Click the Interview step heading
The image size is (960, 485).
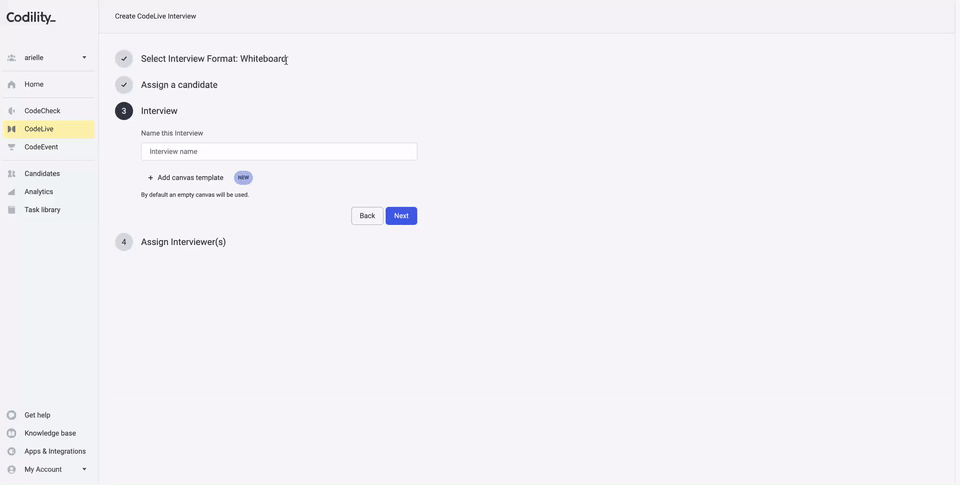pos(159,111)
